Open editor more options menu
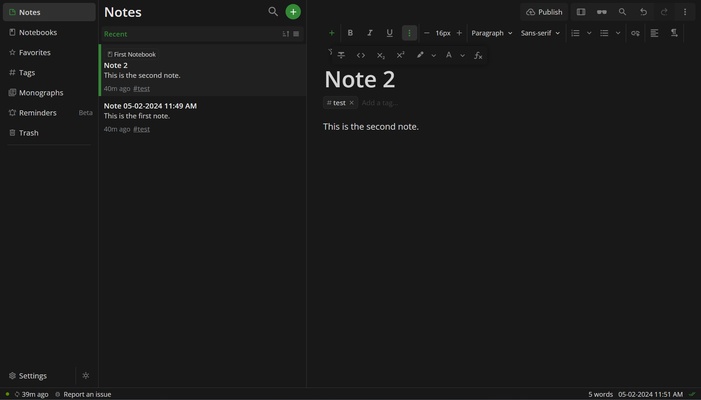This screenshot has width=701, height=400. (685, 12)
